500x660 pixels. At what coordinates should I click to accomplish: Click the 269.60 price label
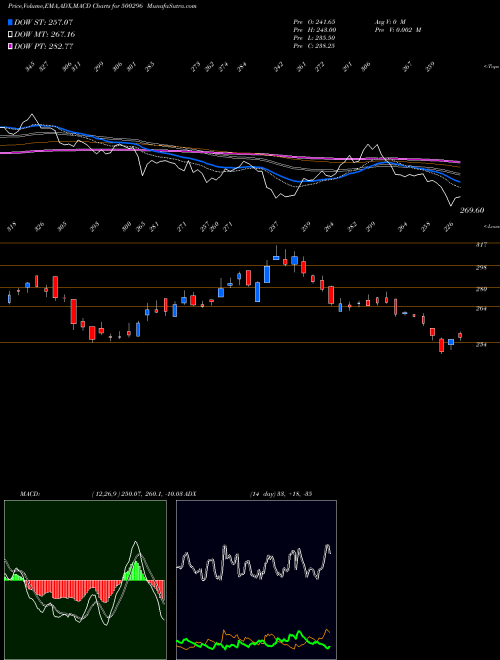point(472,210)
